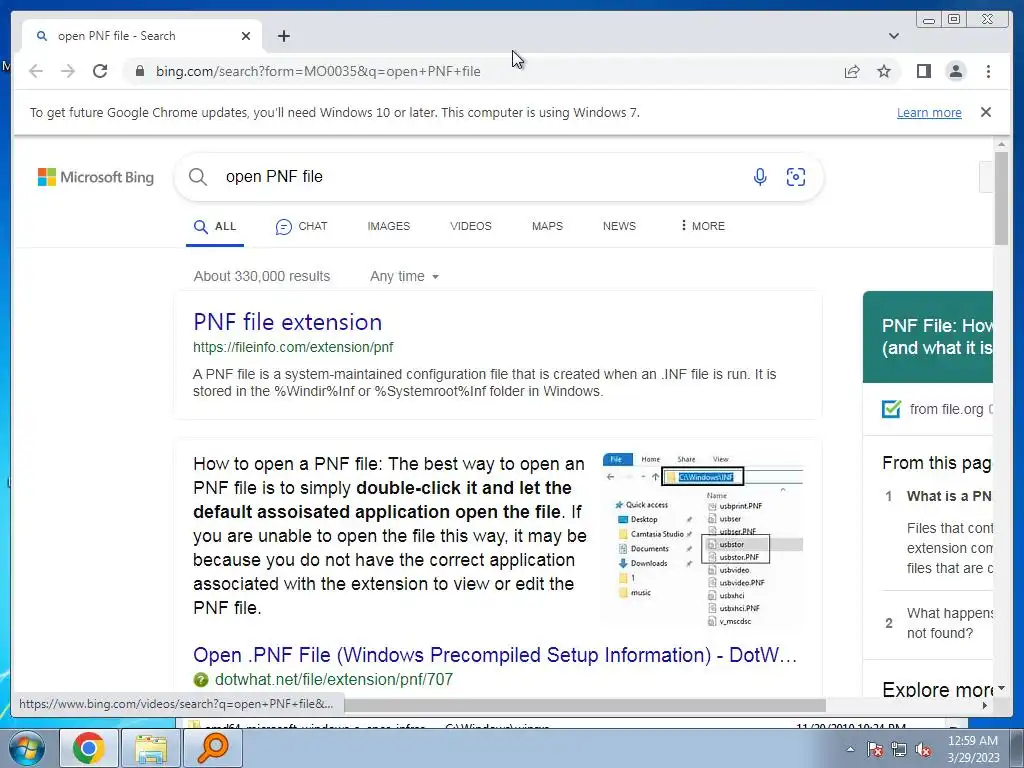Switch to the MAPS tab
This screenshot has width=1024, height=768.
547,226
